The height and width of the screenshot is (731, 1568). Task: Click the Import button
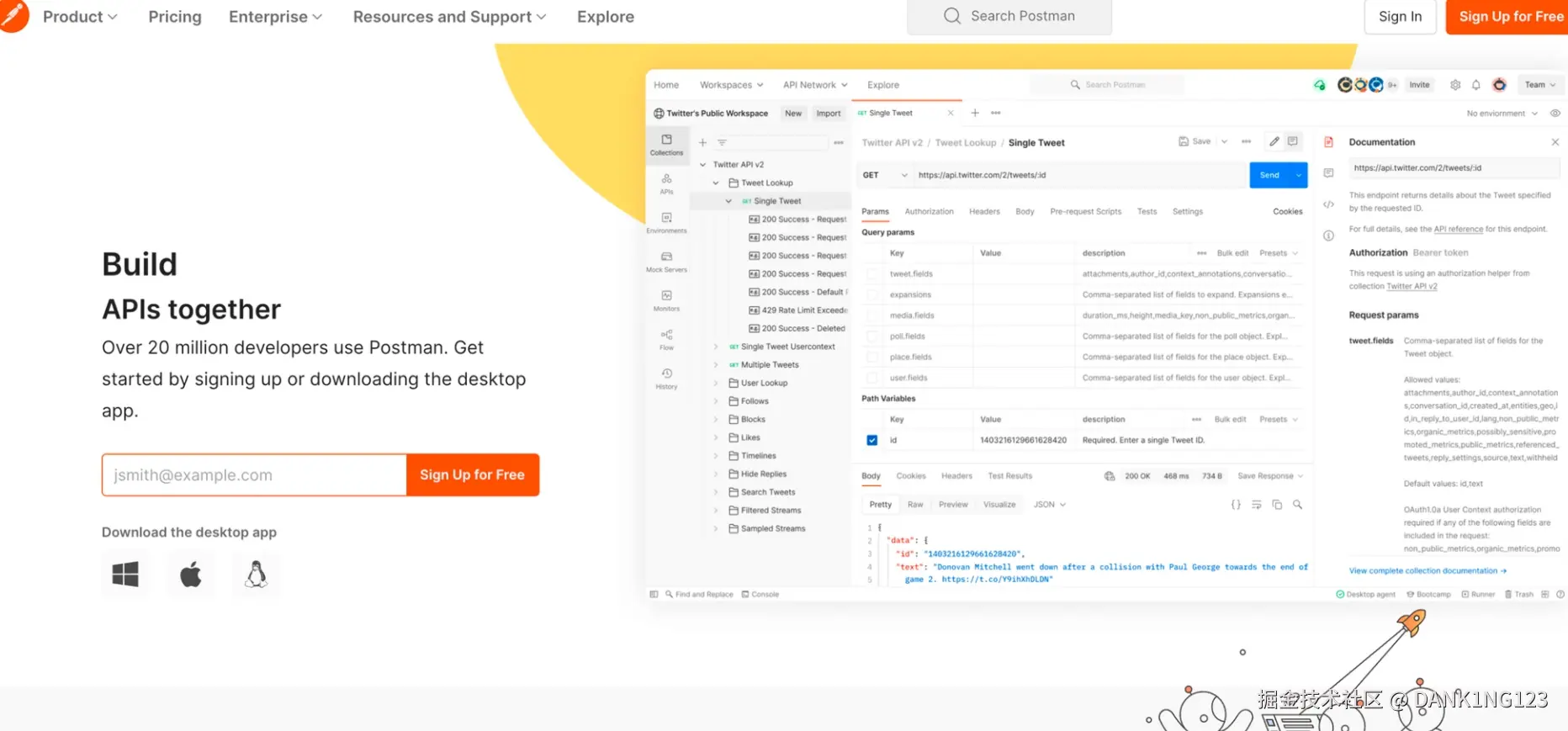[828, 114]
